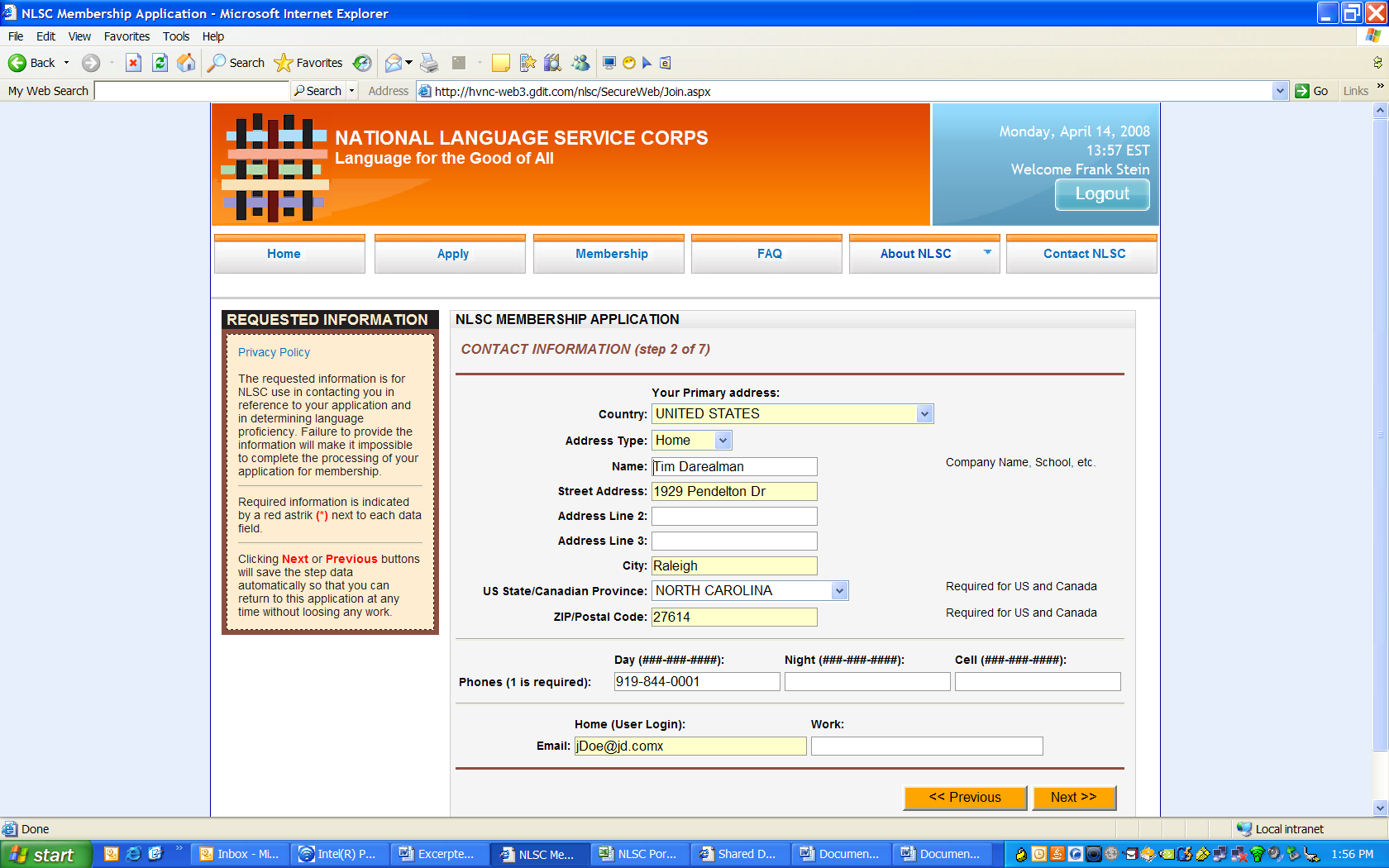
Task: Expand the Links toolbar chevron
Action: 1380,86
